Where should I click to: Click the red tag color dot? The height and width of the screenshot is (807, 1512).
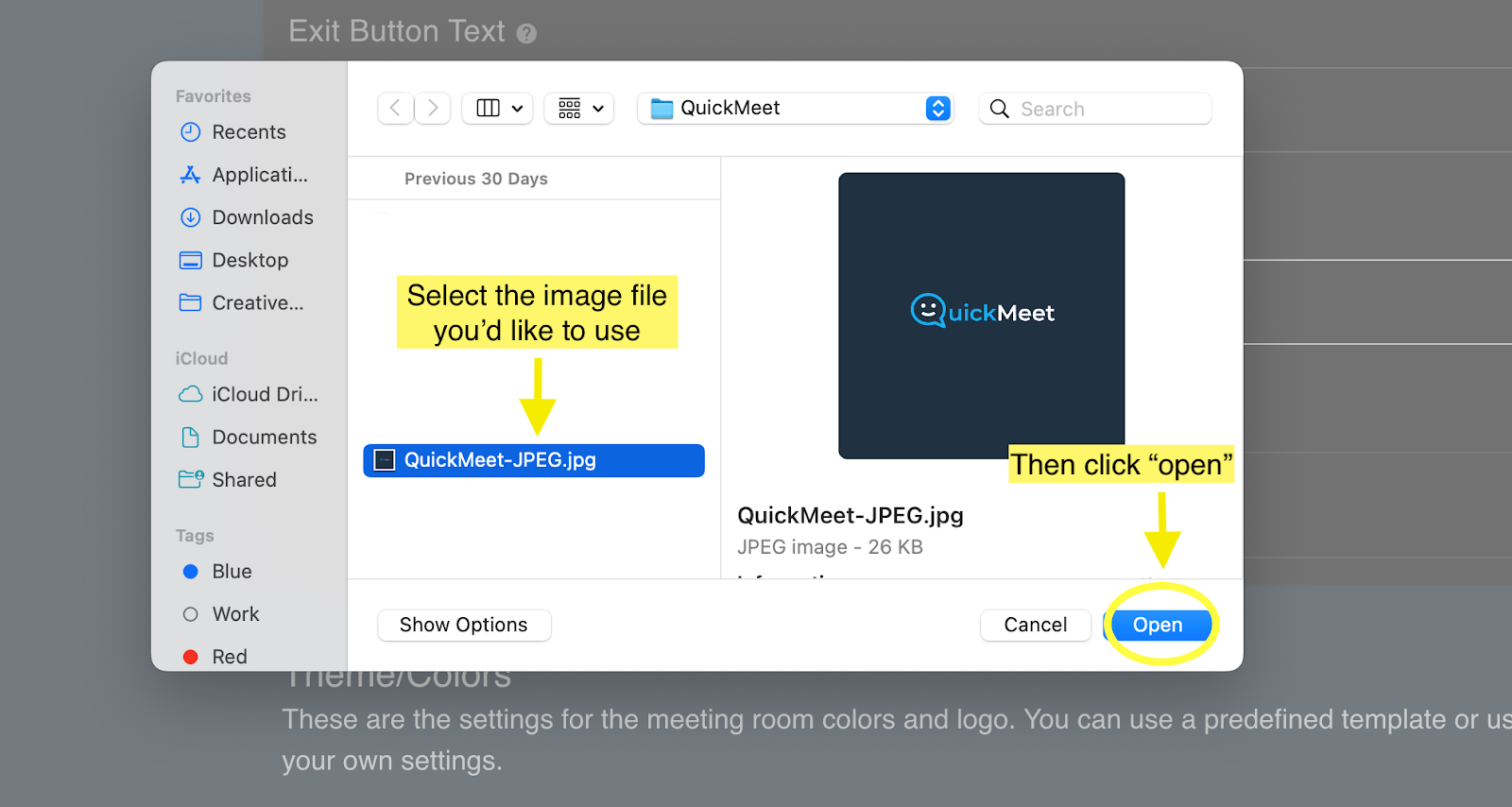[x=191, y=657]
